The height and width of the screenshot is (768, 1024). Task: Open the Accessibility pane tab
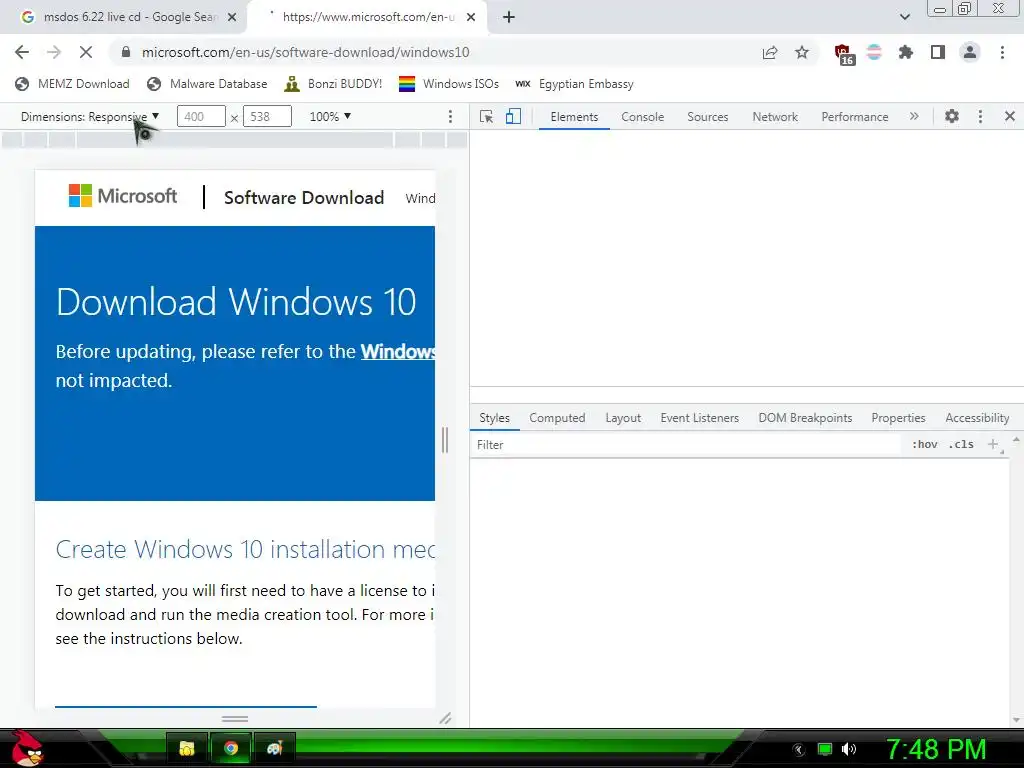[977, 418]
